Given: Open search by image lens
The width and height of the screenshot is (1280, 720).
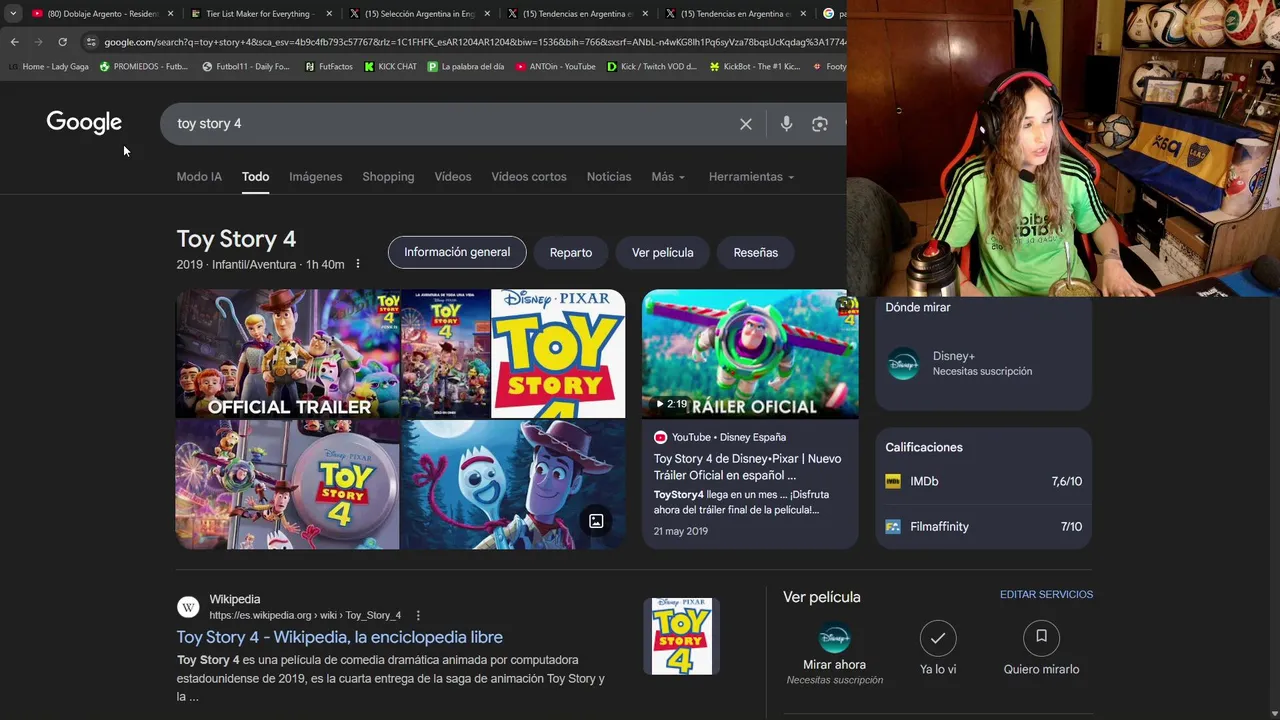Looking at the screenshot, I should click(820, 124).
